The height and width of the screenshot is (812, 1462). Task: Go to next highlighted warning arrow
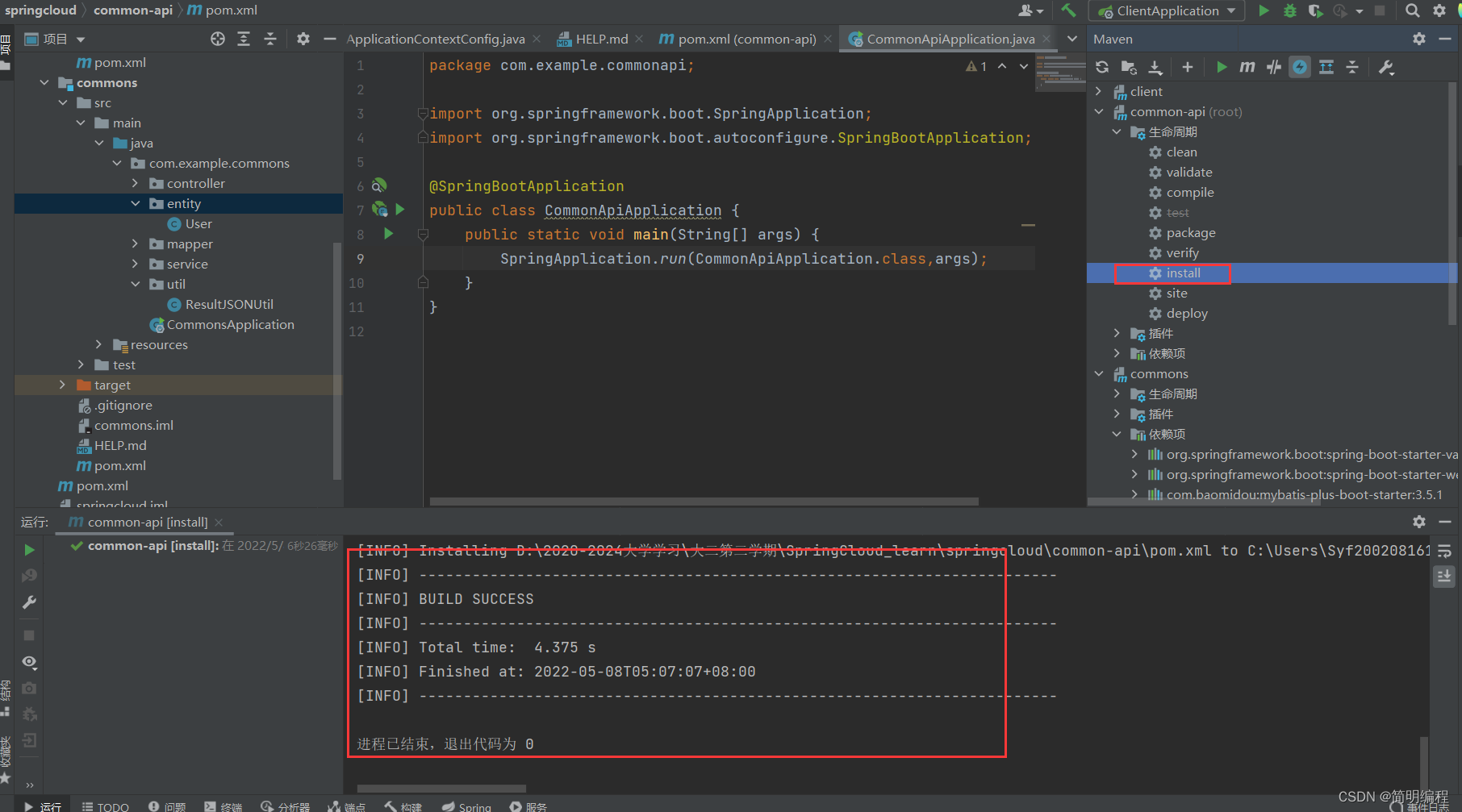pos(1024,66)
